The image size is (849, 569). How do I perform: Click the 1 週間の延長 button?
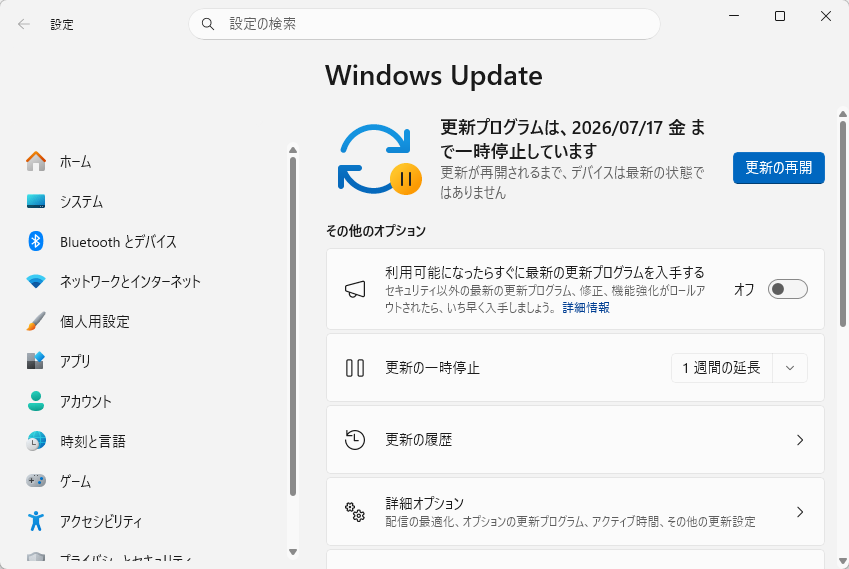click(722, 368)
